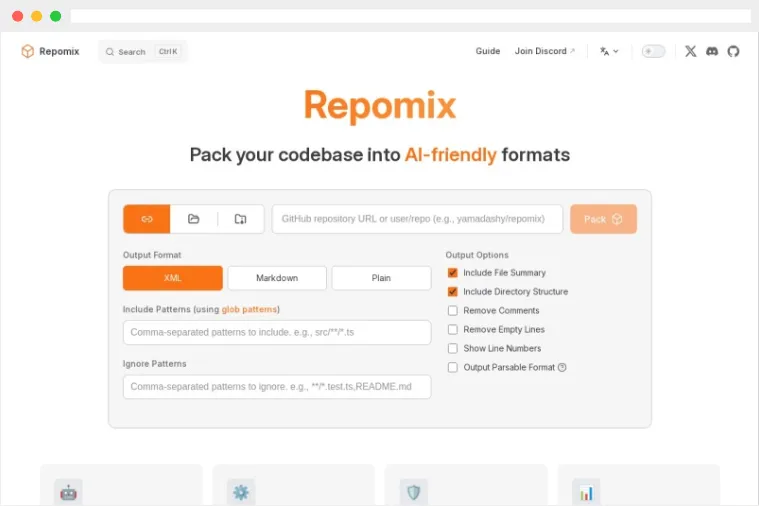Viewport: 759px width, 506px height.
Task: Uncheck Include Directory Structure
Action: [x=453, y=291]
